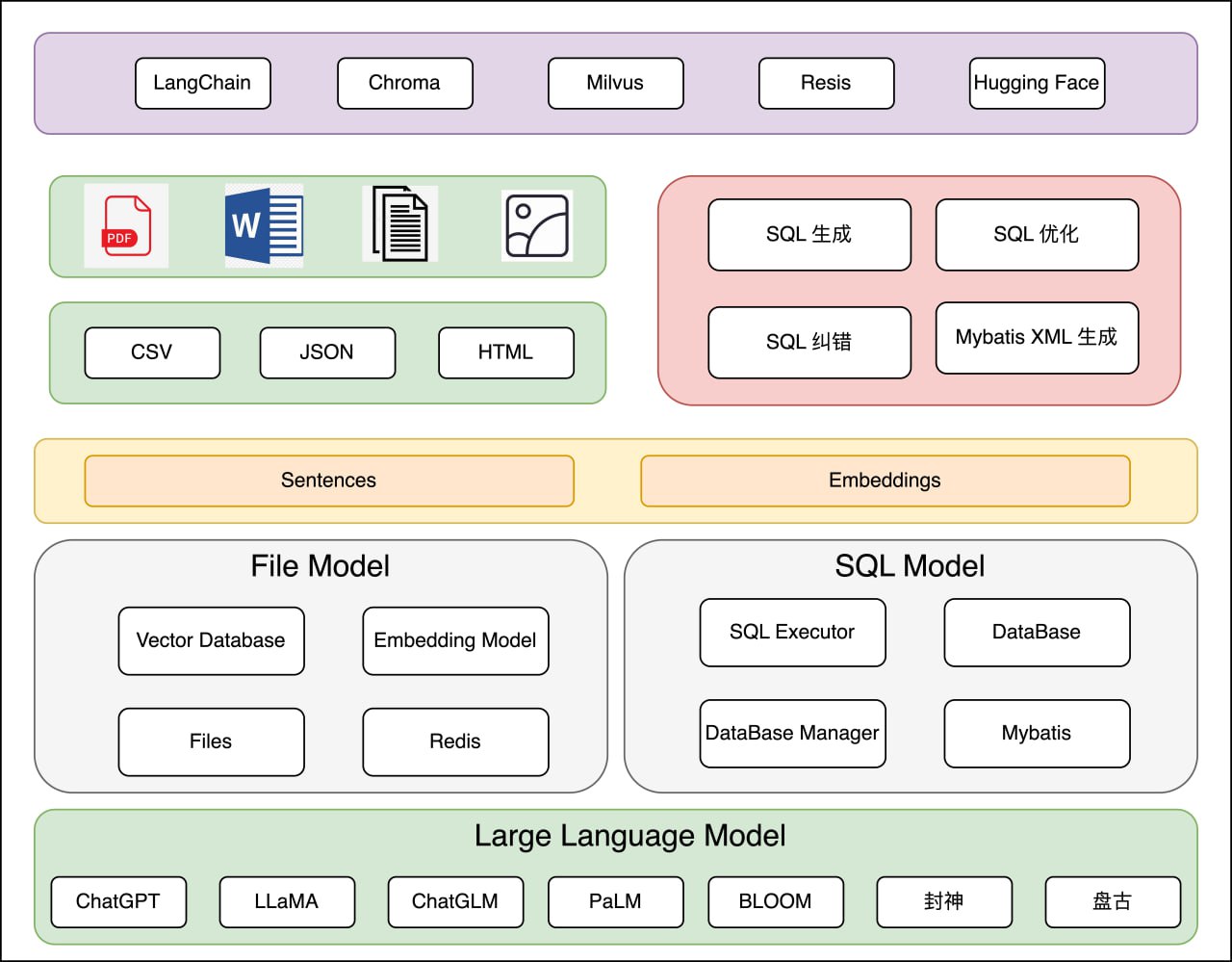Click the SQL 生成 box

tap(809, 234)
